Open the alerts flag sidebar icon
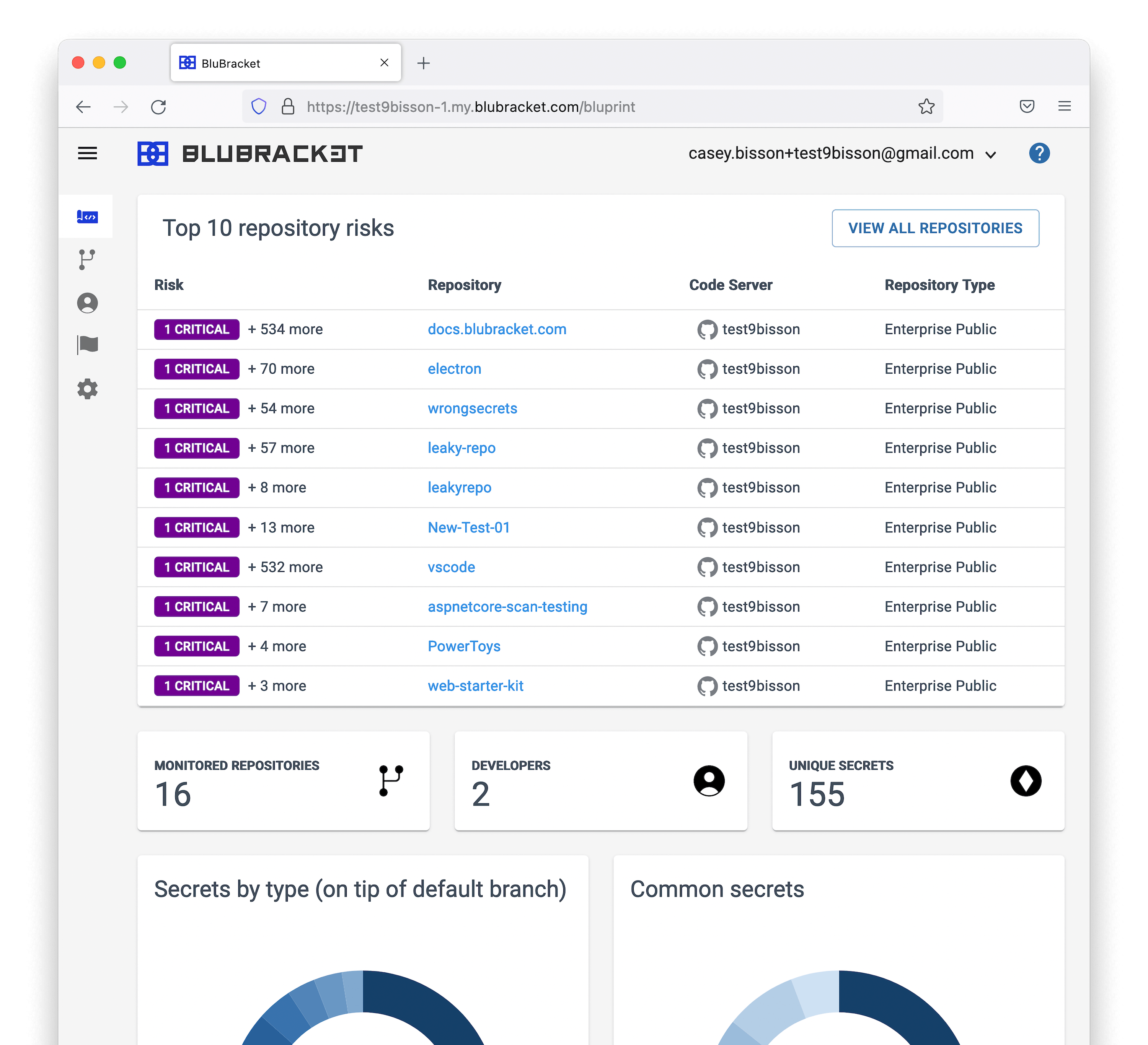Viewport: 1148px width, 1045px height. [x=87, y=345]
